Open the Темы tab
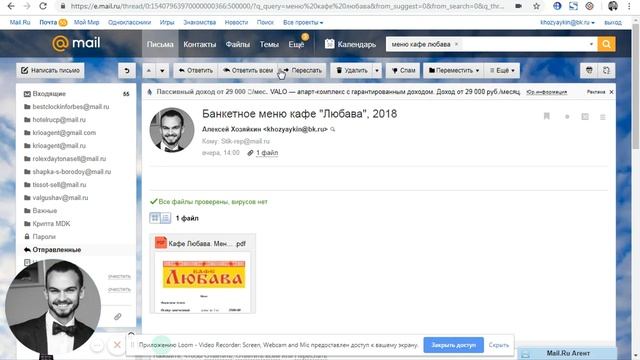The height and width of the screenshot is (360, 640). pos(269,44)
